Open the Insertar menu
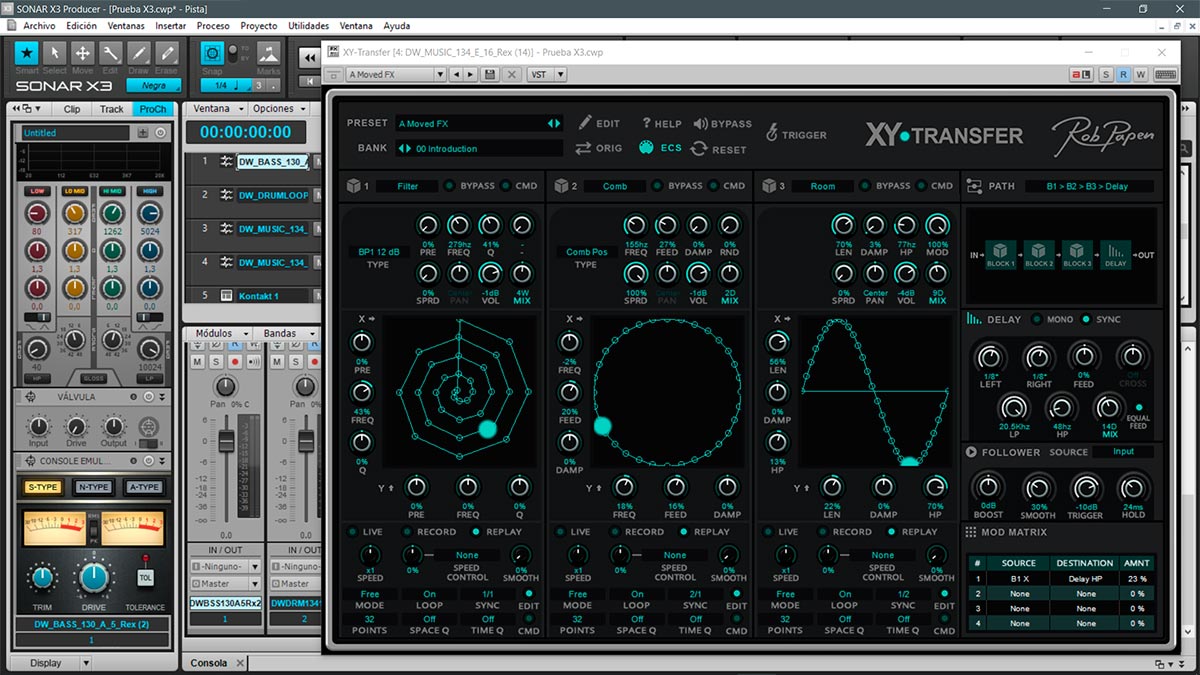 171,26
